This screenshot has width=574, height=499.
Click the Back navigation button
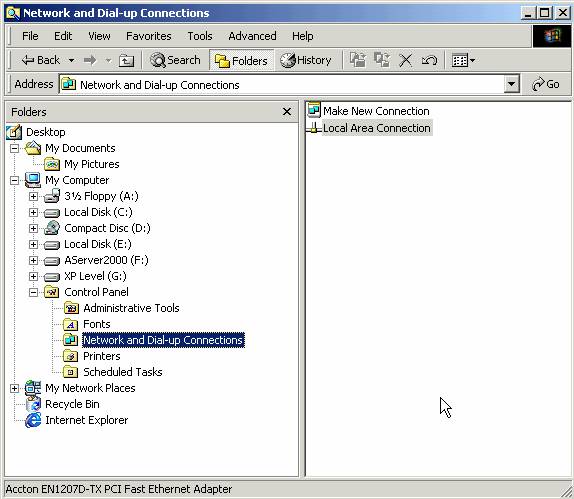coord(40,60)
